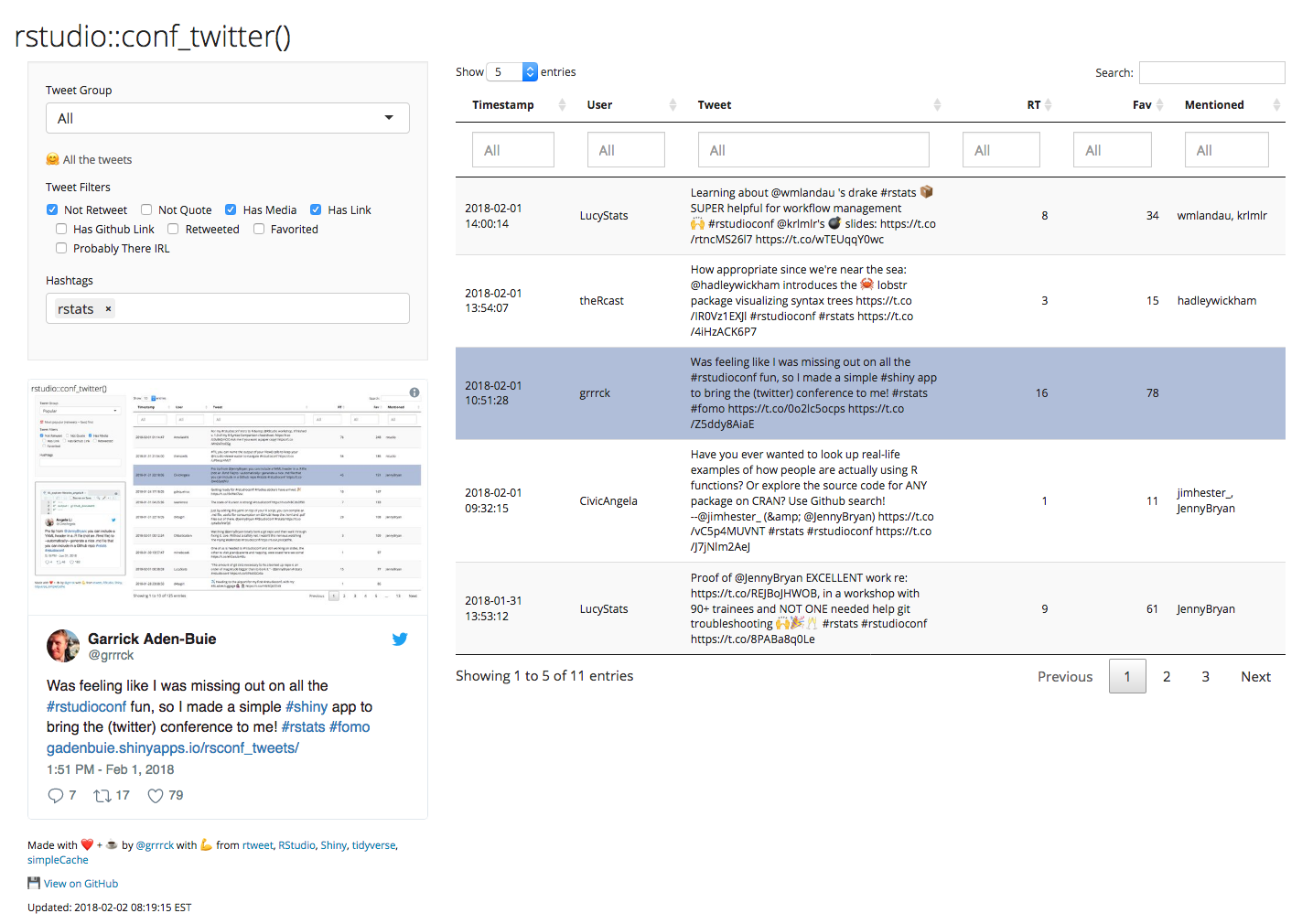Open the RStudio footer link
This screenshot has height=924, width=1313.
click(296, 845)
